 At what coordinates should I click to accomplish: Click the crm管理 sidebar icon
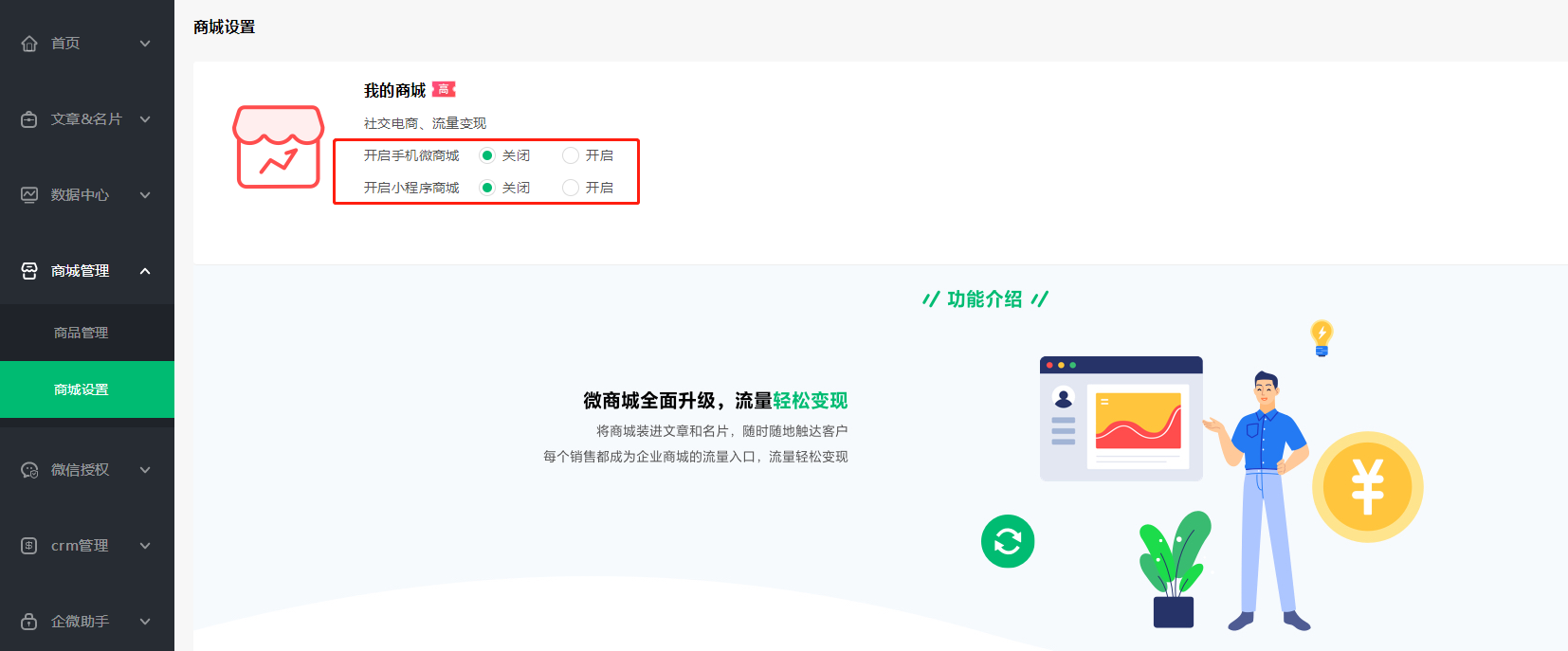tap(29, 546)
